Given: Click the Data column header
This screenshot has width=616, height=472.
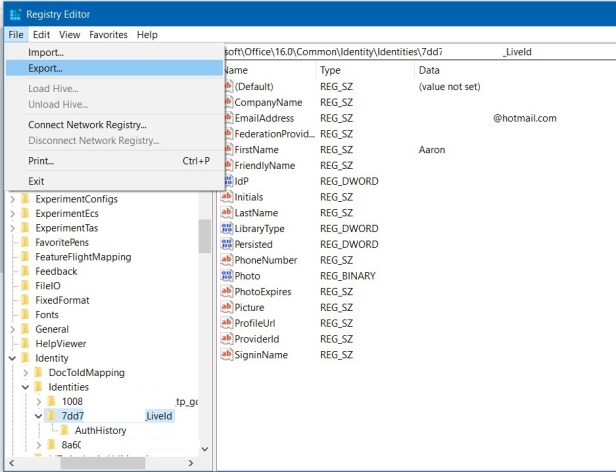Looking at the screenshot, I should click(430, 71).
